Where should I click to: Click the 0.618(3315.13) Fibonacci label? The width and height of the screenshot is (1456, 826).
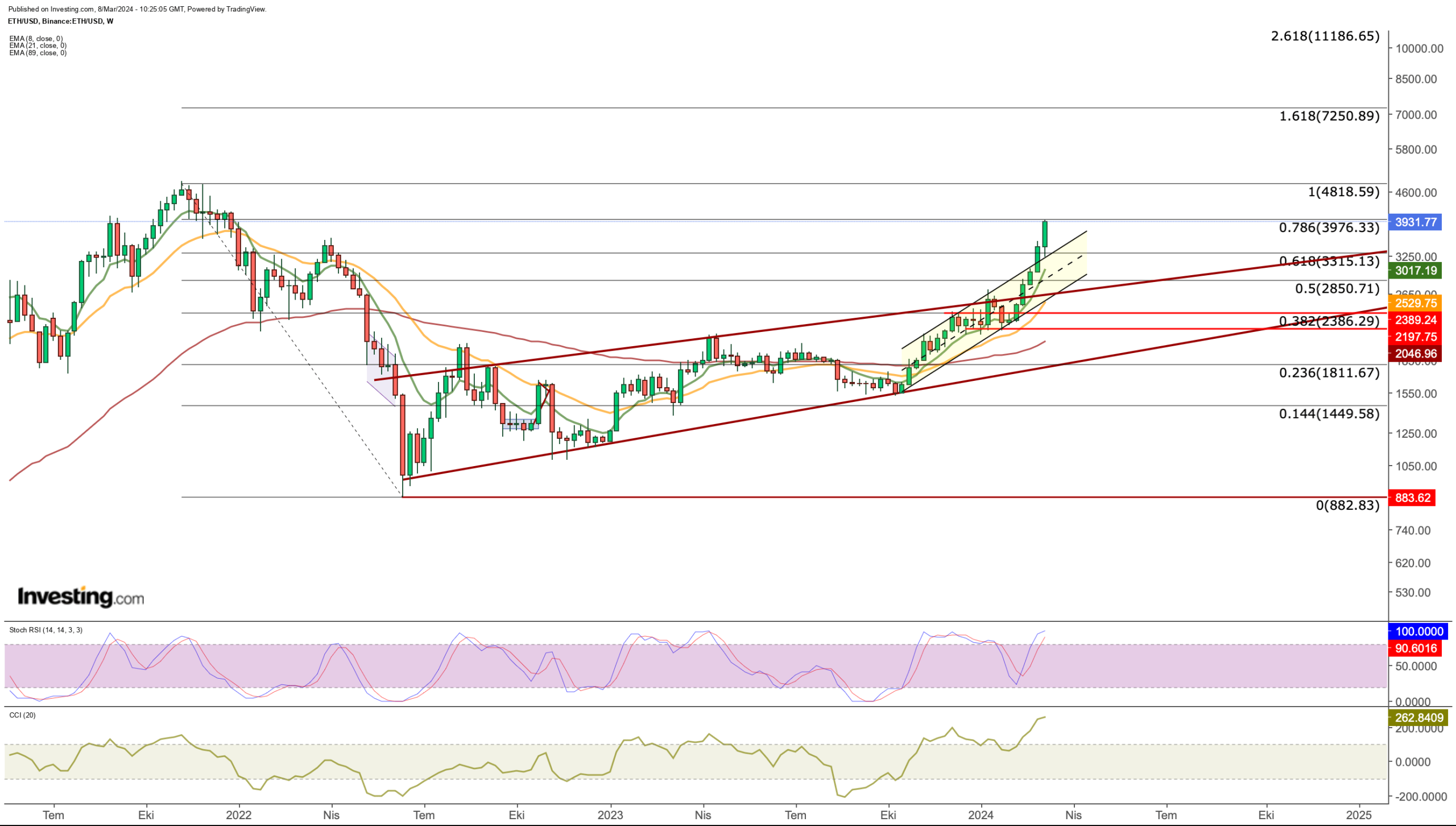tap(1329, 261)
